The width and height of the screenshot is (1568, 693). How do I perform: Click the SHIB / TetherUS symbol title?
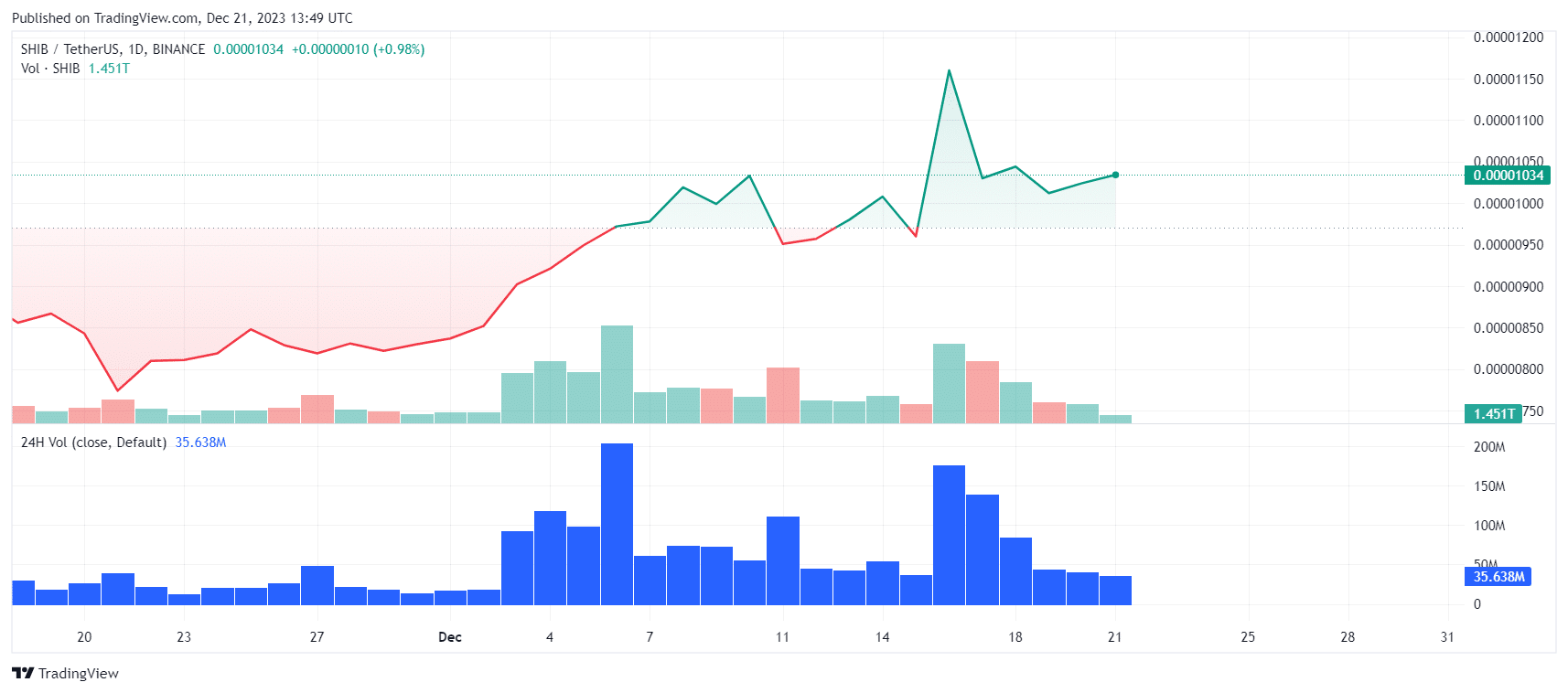coord(70,49)
